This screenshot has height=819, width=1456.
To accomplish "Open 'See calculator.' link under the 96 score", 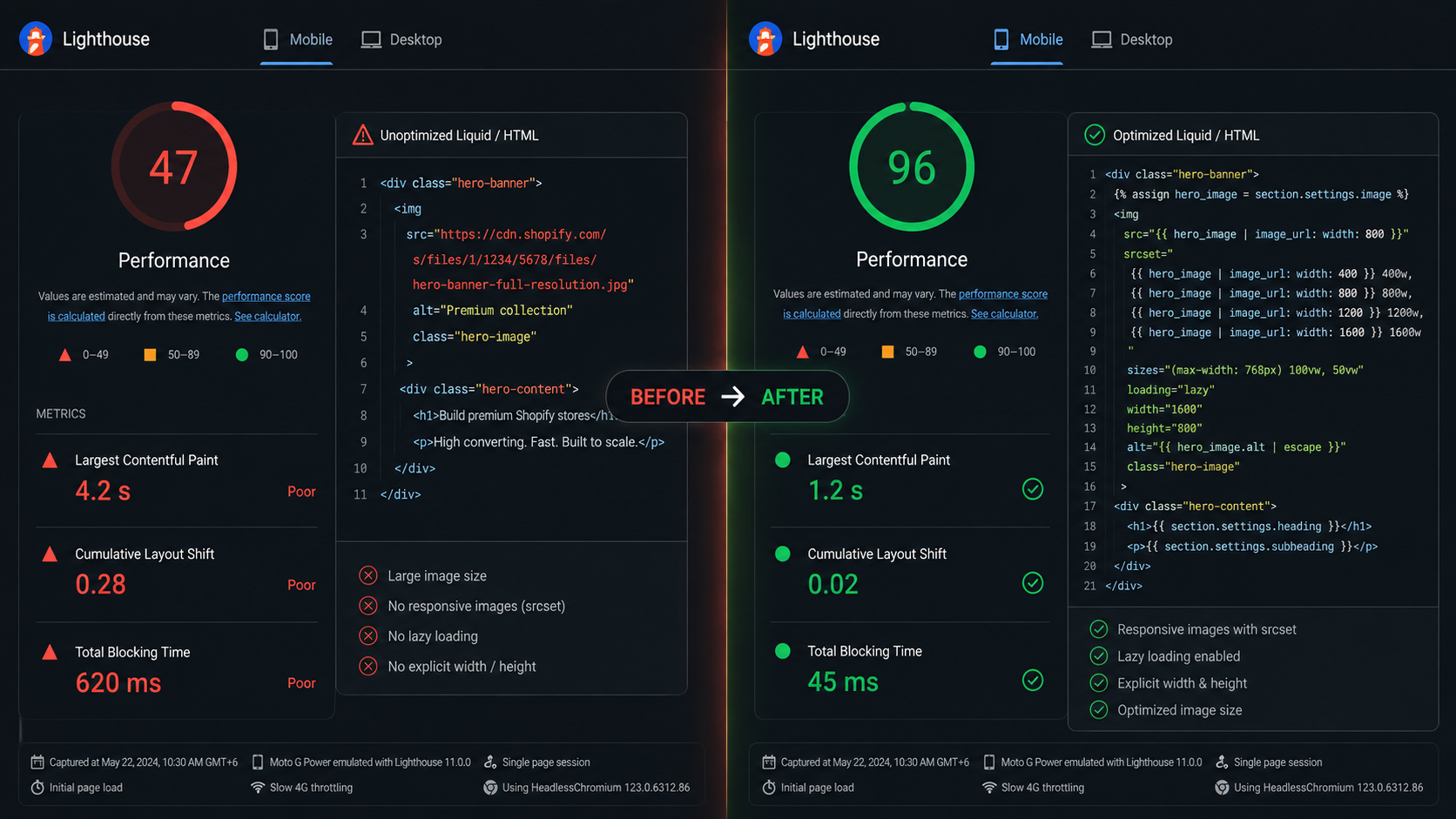I will [x=1004, y=314].
